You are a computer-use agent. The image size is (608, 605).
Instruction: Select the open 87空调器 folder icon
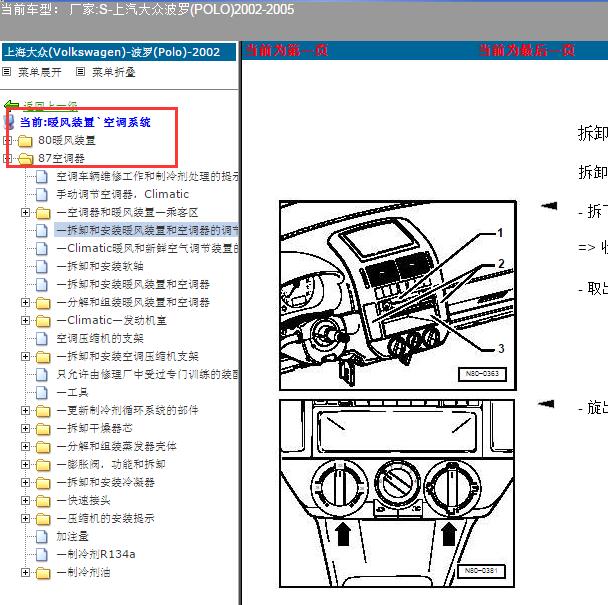click(25, 158)
